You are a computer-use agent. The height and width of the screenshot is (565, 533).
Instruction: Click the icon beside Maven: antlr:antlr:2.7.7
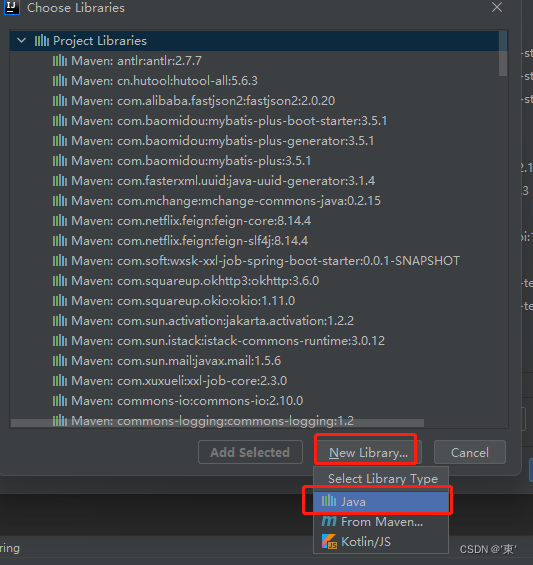60,61
